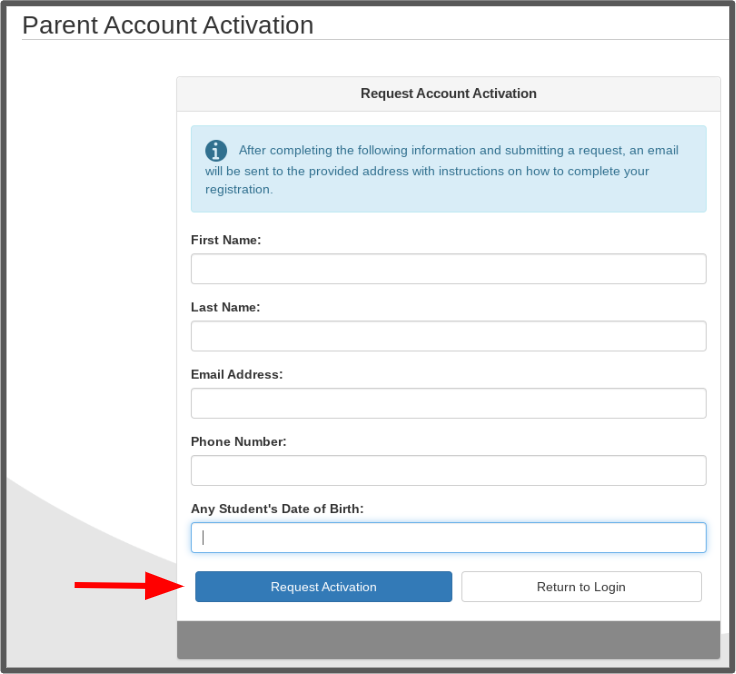Screen dimensions: 736x674
Task: Click the blue information circle icon
Action: [216, 151]
